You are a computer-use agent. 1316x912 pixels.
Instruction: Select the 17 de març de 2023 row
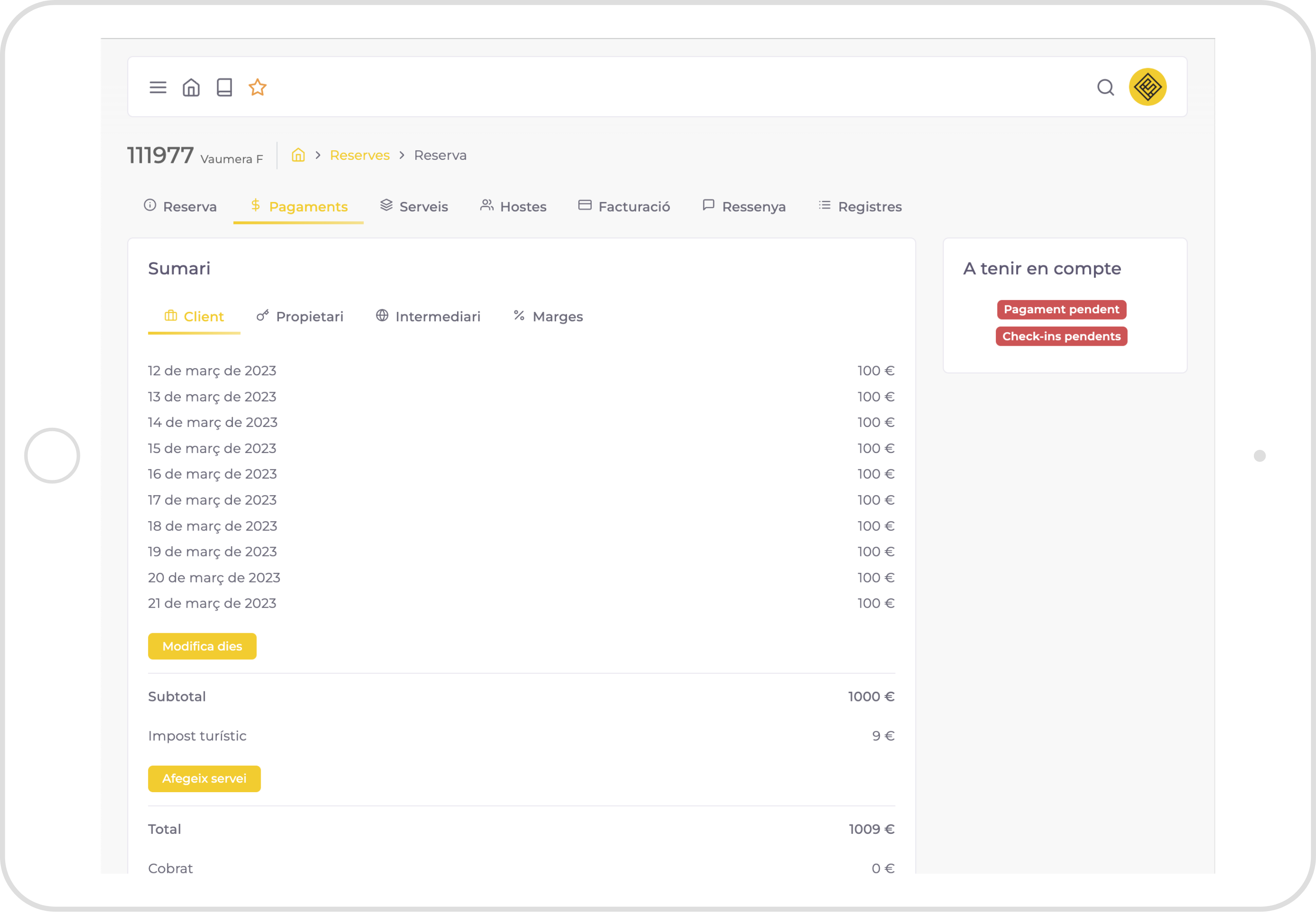521,500
